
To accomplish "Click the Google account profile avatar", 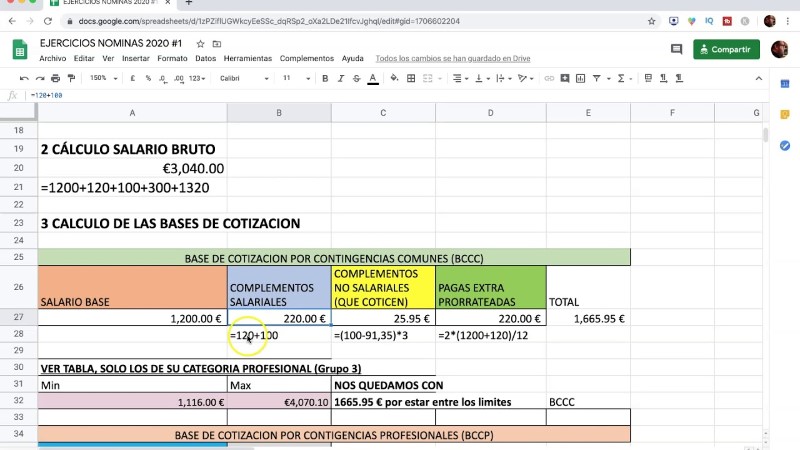I will [x=779, y=49].
